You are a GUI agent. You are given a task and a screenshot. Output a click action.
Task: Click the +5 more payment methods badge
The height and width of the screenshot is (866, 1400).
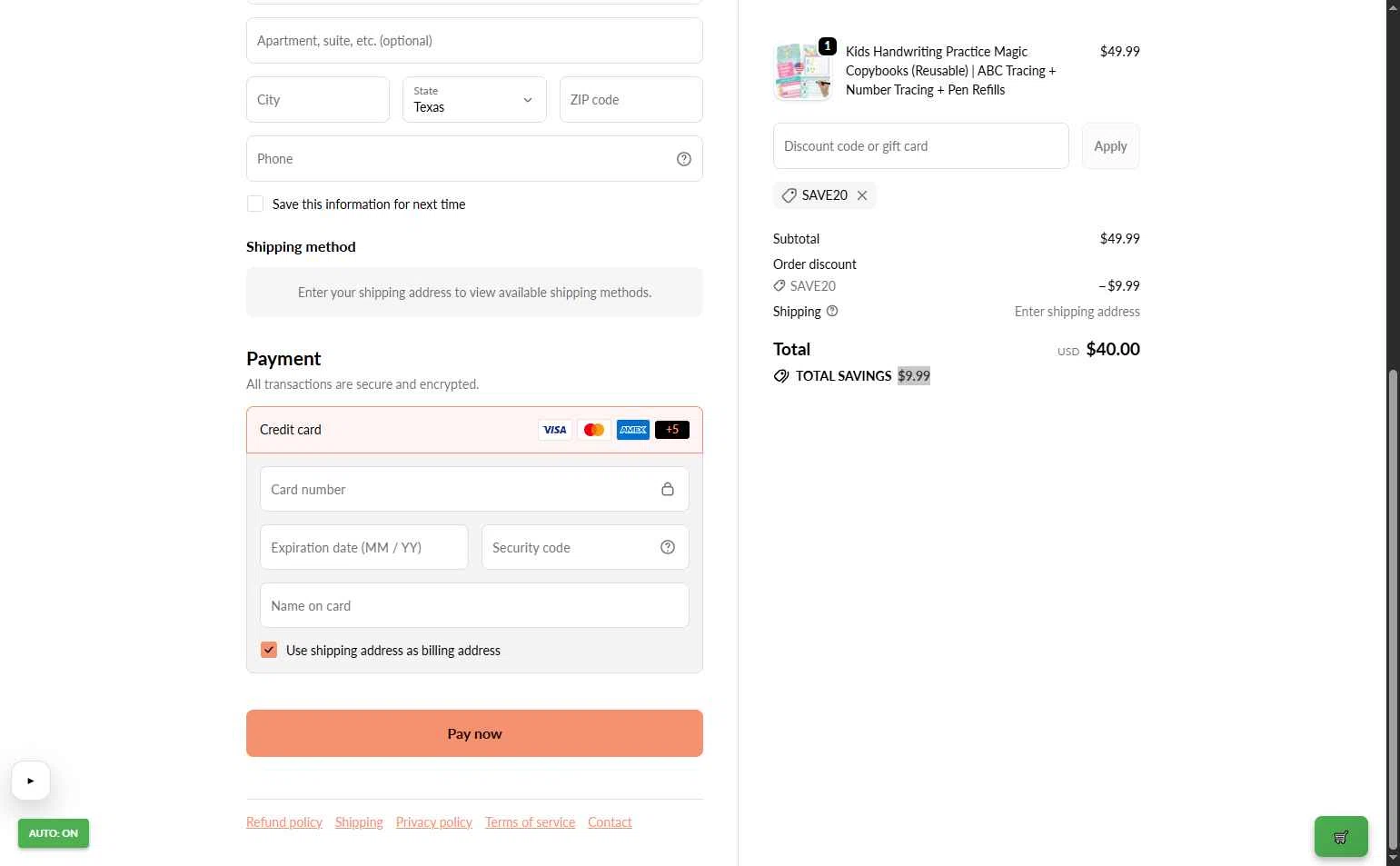click(x=672, y=430)
